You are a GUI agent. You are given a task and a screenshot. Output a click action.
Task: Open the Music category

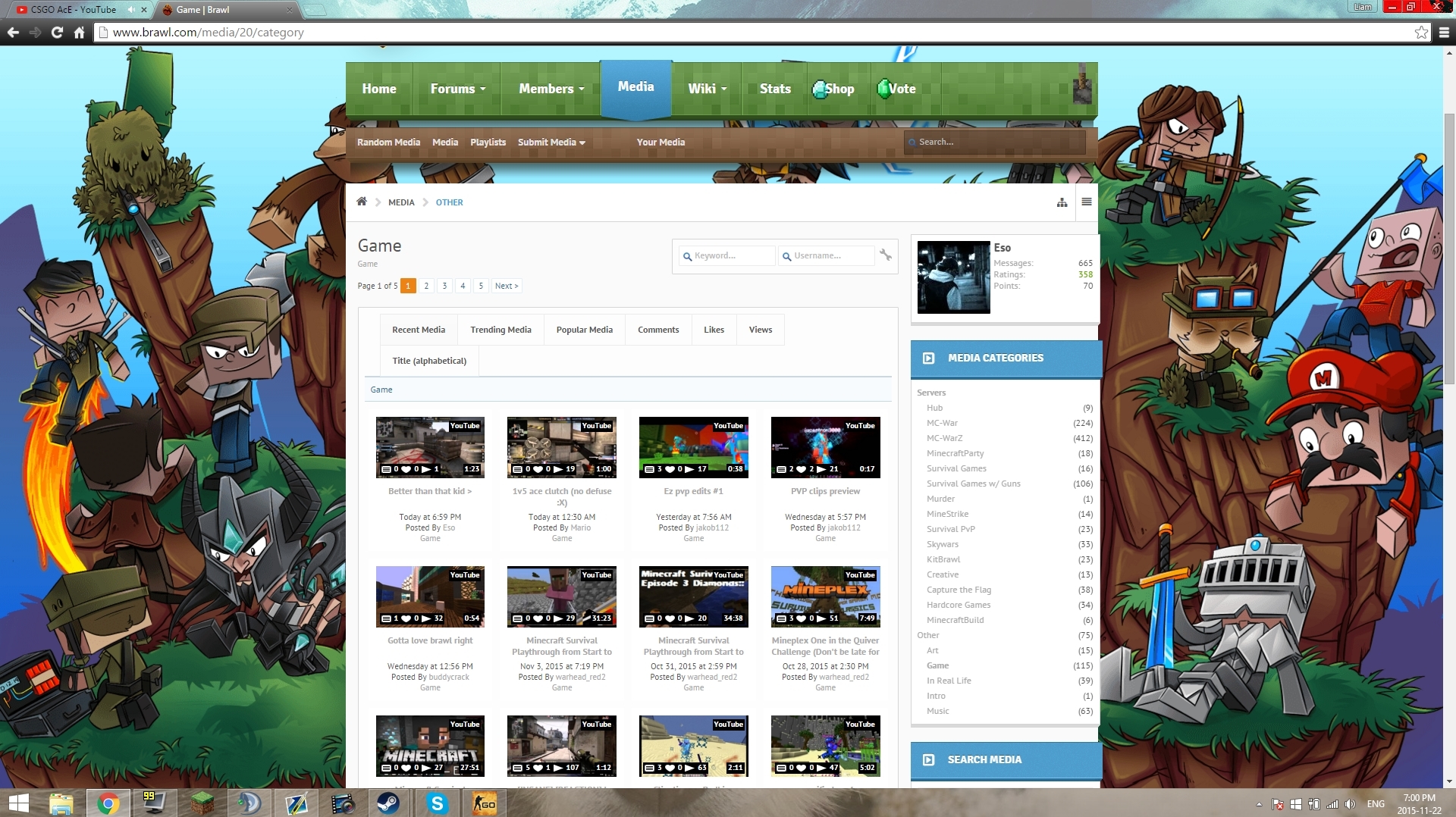pos(937,711)
